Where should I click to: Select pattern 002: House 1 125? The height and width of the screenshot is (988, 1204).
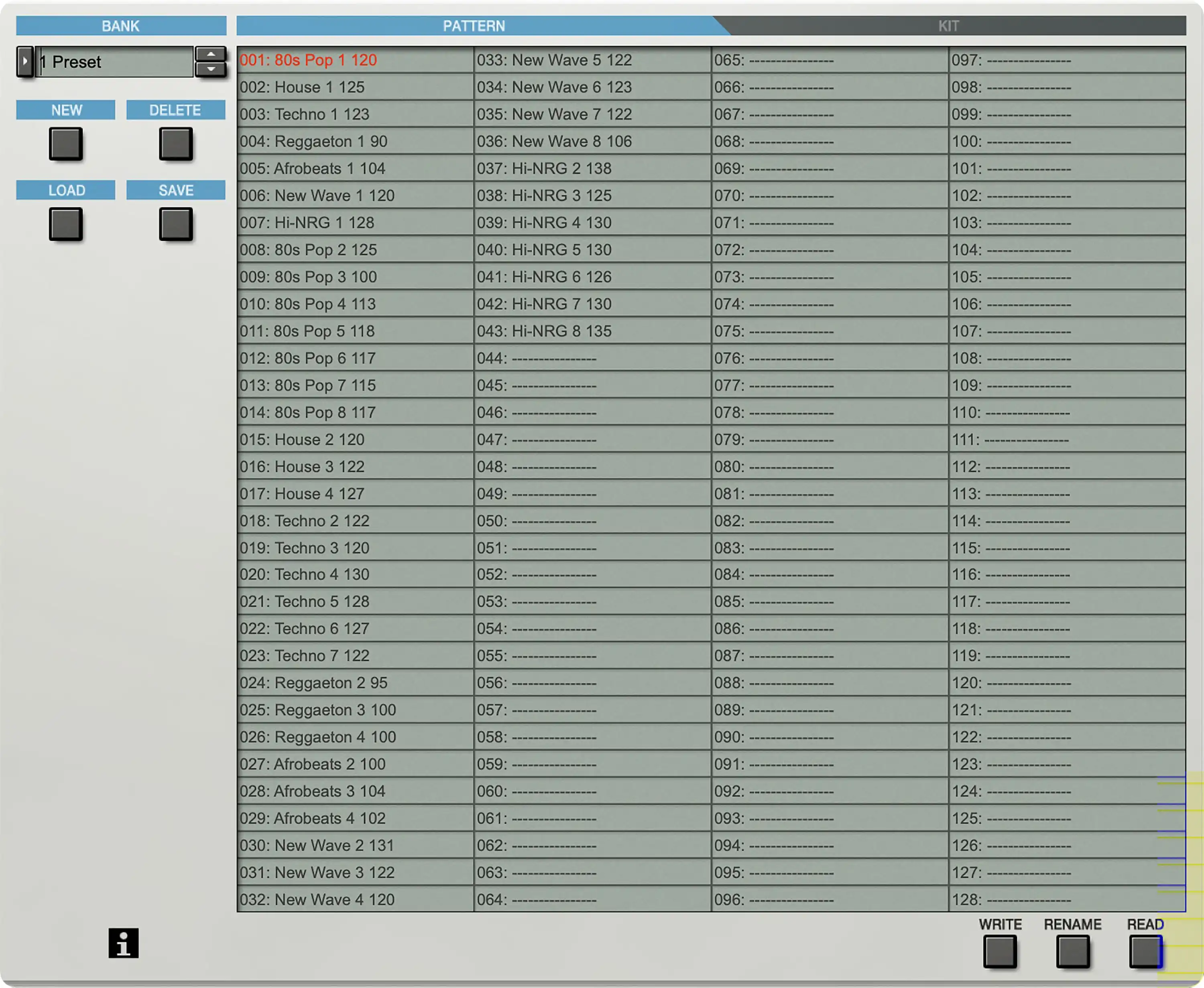pos(355,87)
